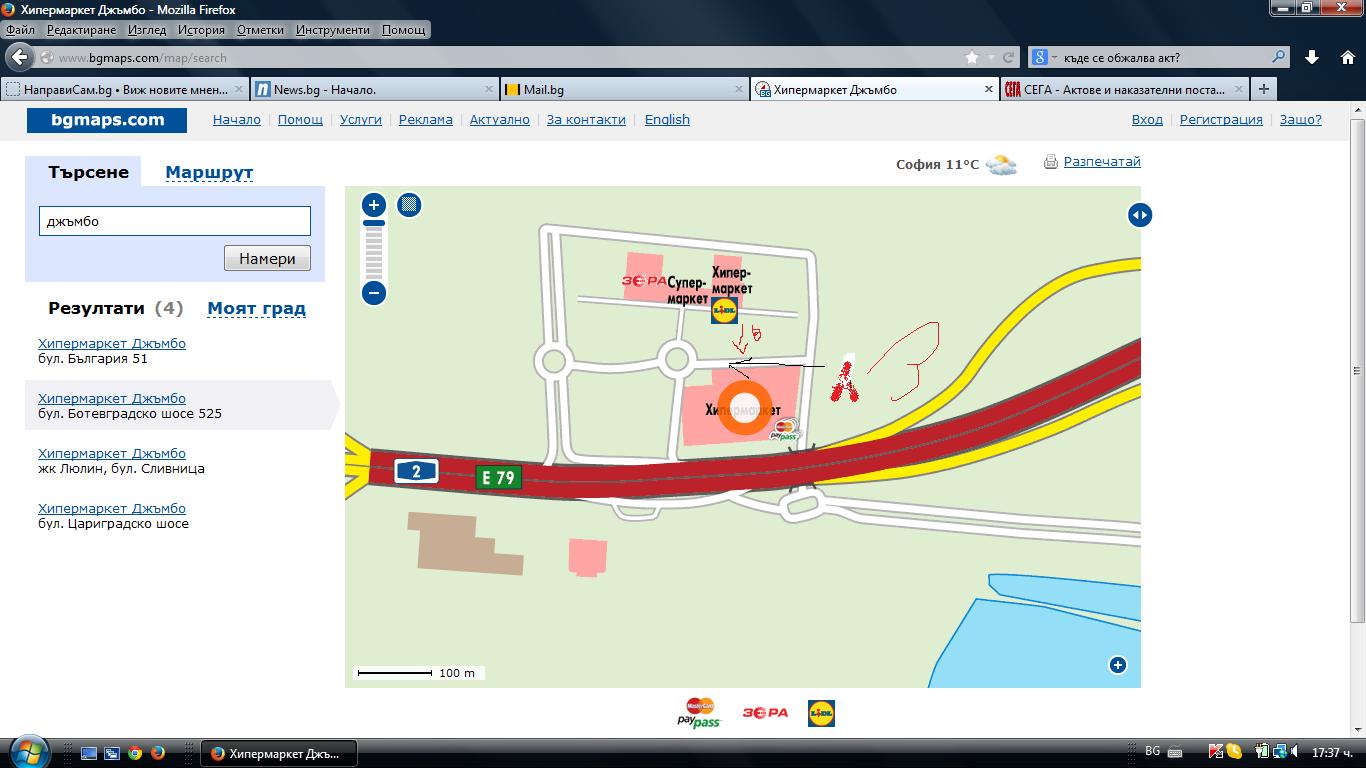This screenshot has width=1366, height=768.
Task: Click the Разпечатай print link
Action: (x=1101, y=161)
